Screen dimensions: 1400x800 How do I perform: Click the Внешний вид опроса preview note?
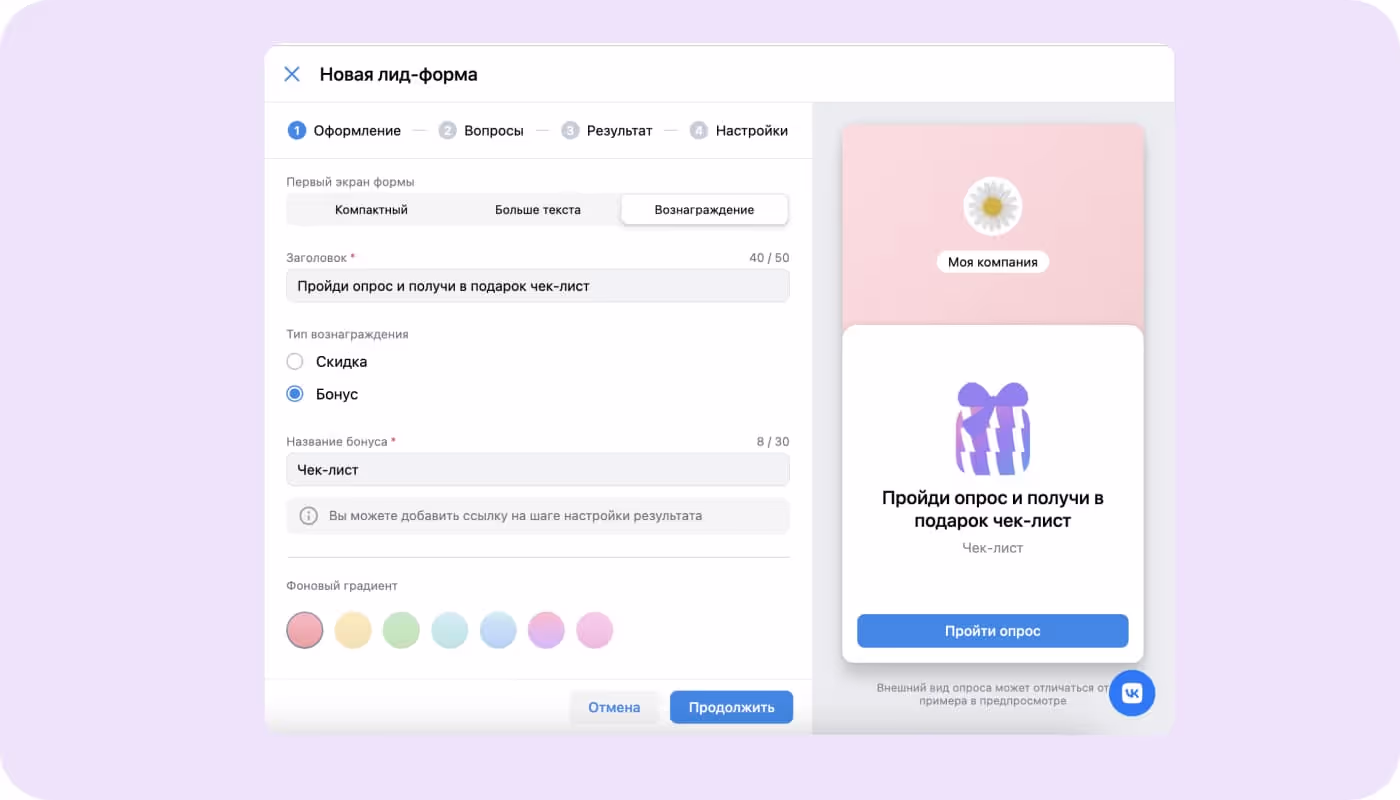tap(992, 694)
